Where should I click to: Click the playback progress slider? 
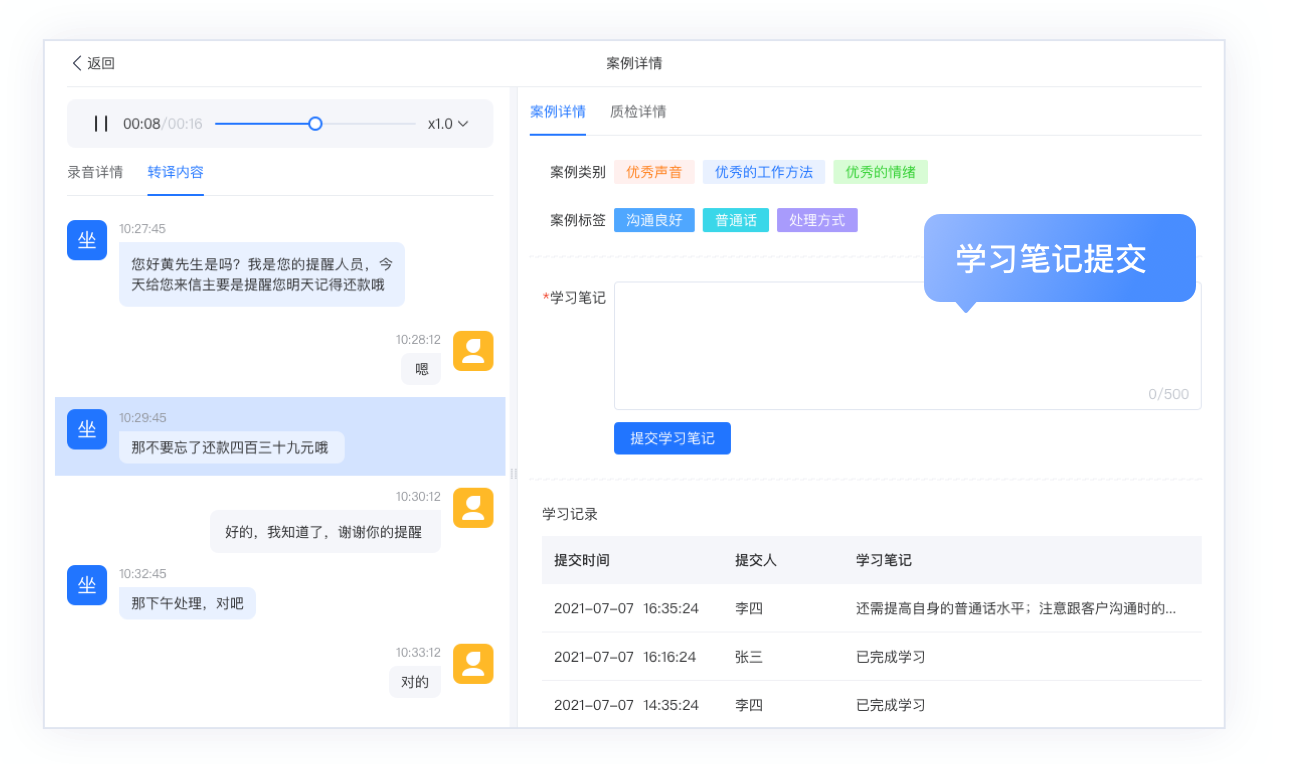(315, 123)
